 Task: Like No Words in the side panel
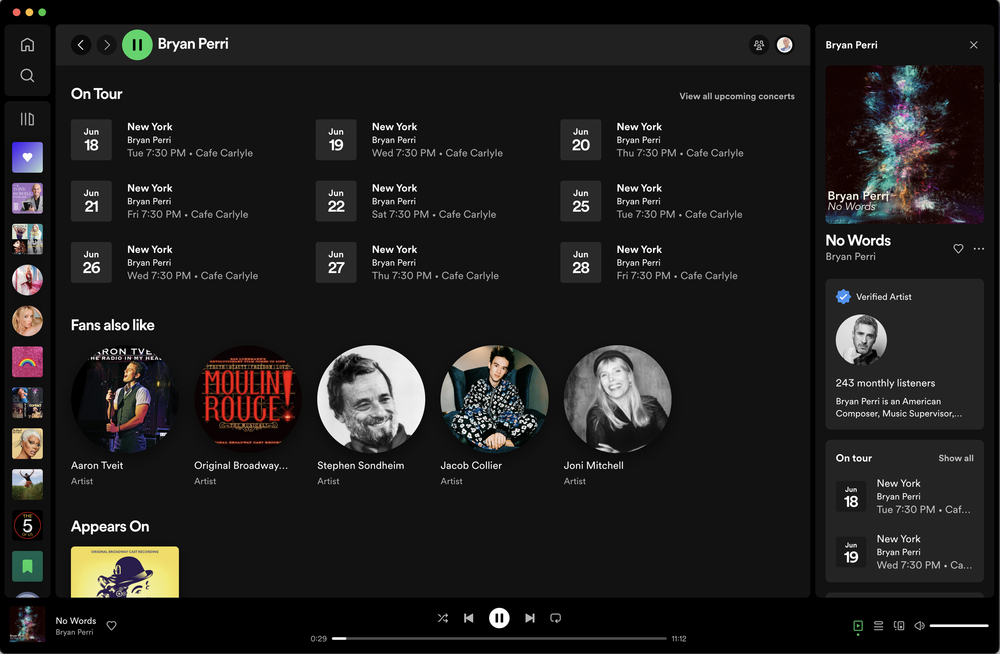coord(958,249)
